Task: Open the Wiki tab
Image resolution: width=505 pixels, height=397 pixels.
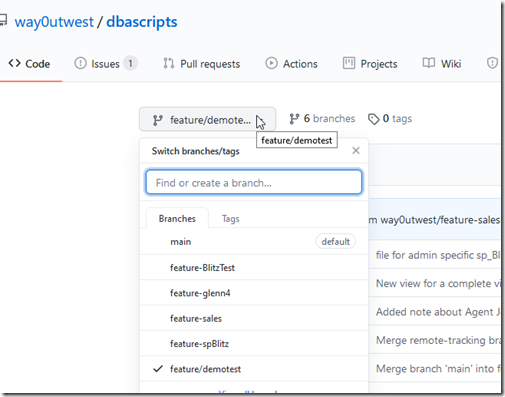Action: (x=442, y=63)
